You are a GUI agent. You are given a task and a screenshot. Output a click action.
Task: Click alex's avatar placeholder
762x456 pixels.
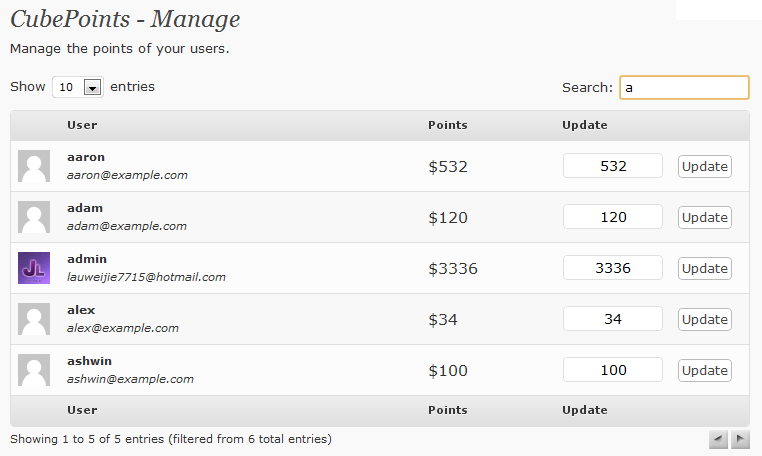tap(34, 319)
